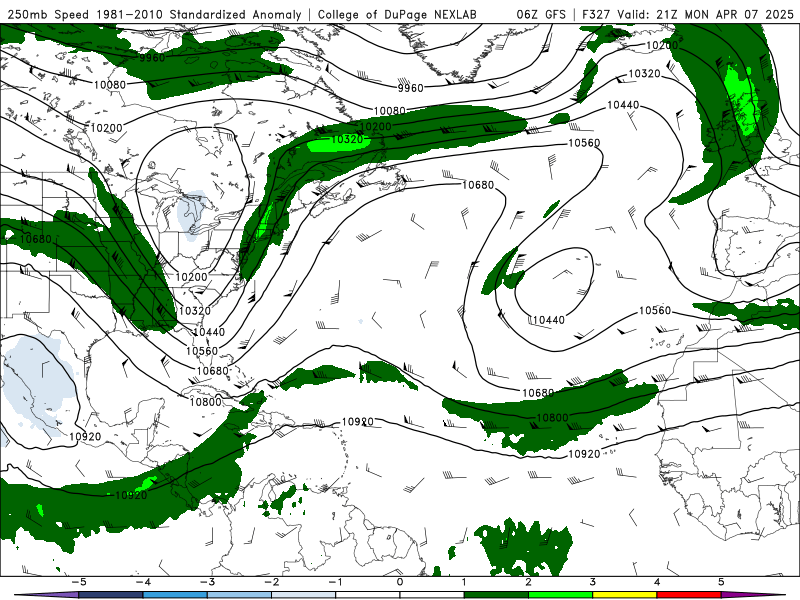Click the pale blue negative anomaly over Lake Michigan
Screen dimensions: 800x600
click(193, 214)
